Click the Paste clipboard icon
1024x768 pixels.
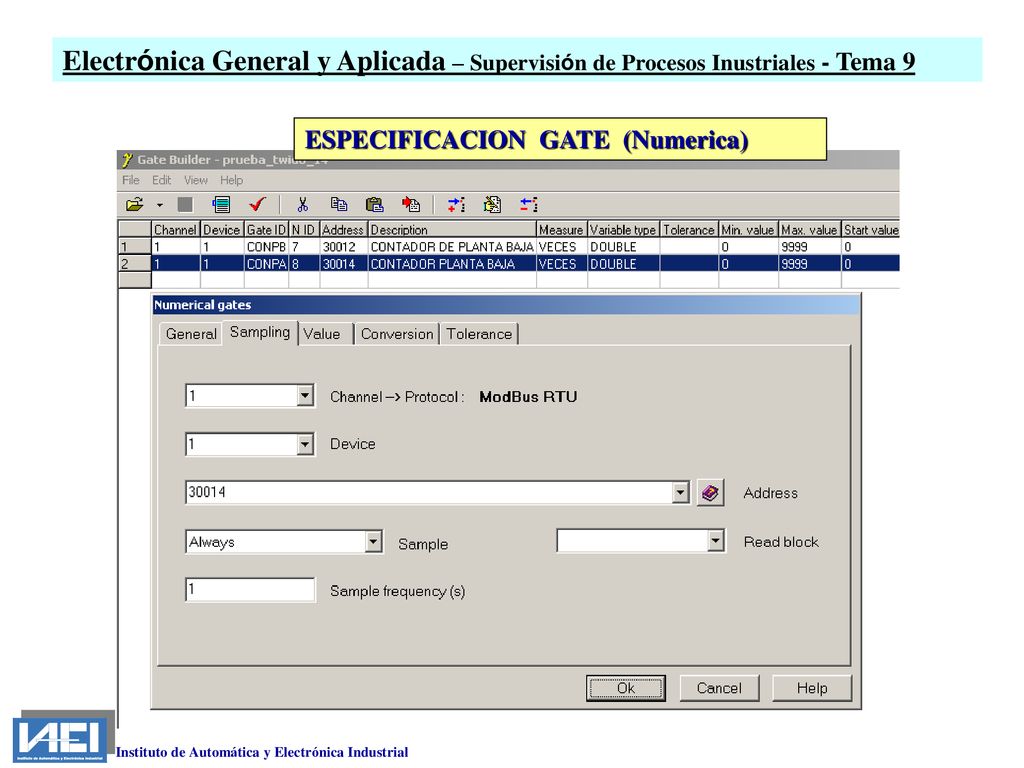pyautogui.click(x=374, y=204)
